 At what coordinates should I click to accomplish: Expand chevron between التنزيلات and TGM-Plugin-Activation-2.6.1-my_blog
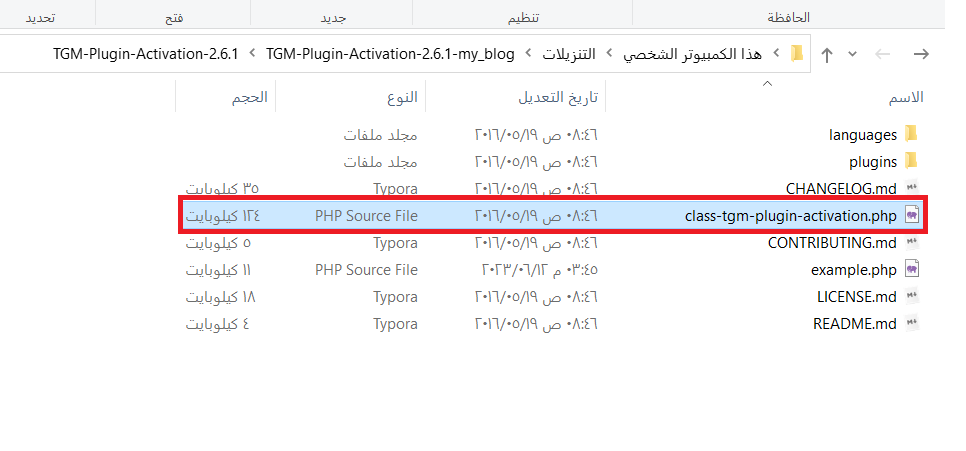530,54
